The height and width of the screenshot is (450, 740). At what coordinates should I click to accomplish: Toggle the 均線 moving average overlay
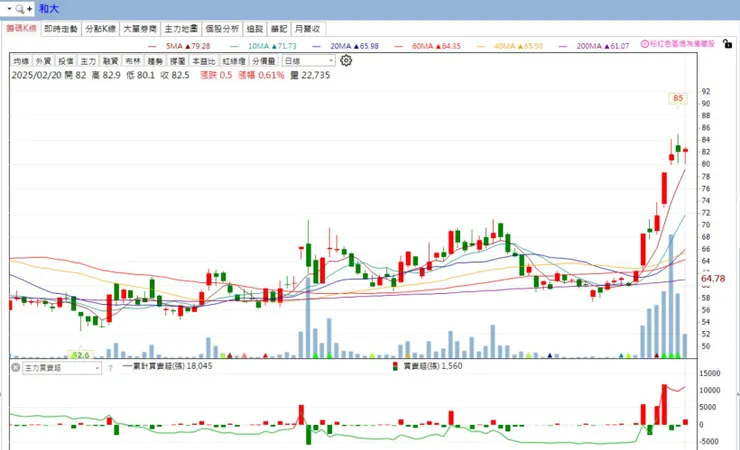[21, 61]
